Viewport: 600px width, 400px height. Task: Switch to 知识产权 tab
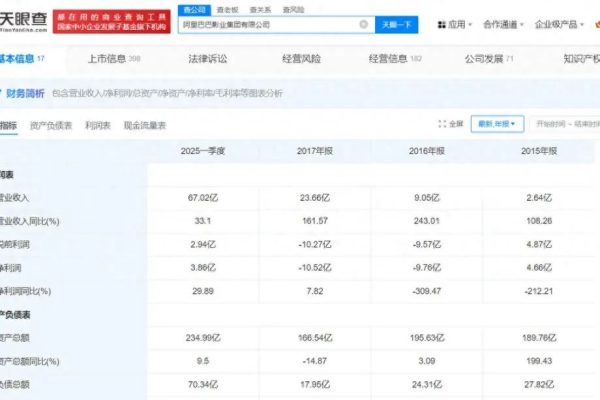coord(581,59)
